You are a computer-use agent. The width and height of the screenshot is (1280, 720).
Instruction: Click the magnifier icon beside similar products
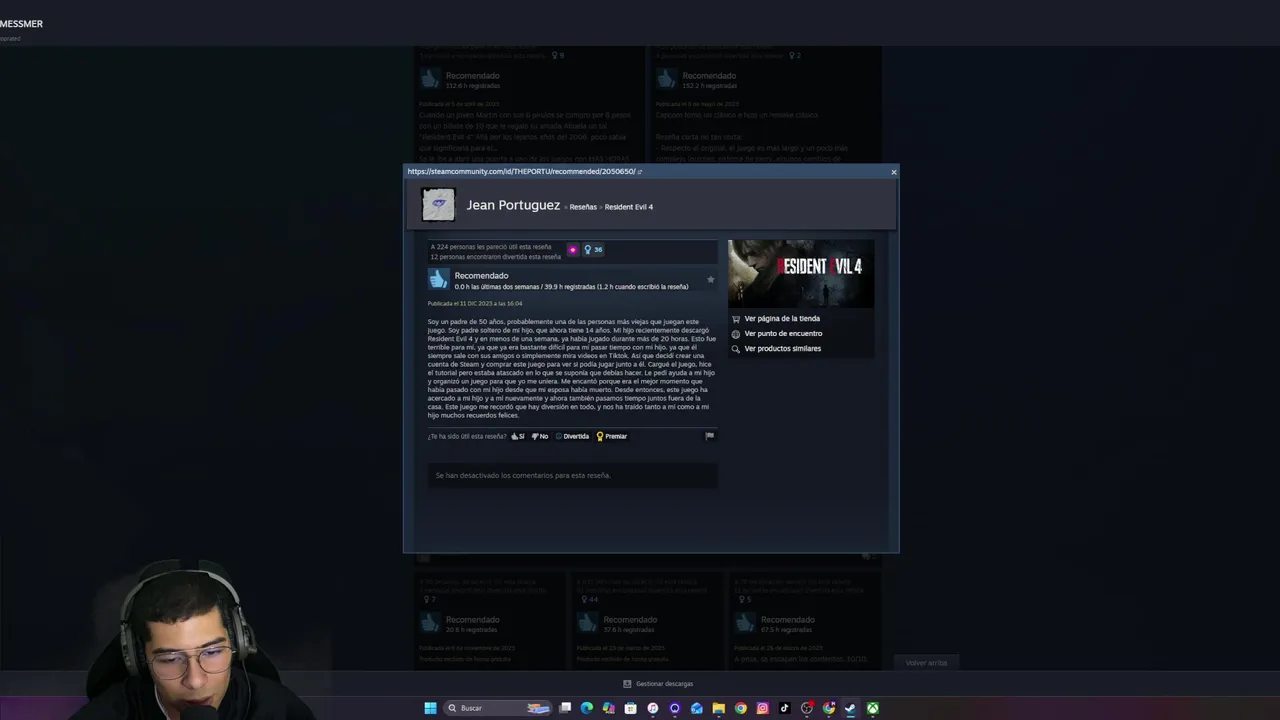click(x=736, y=349)
